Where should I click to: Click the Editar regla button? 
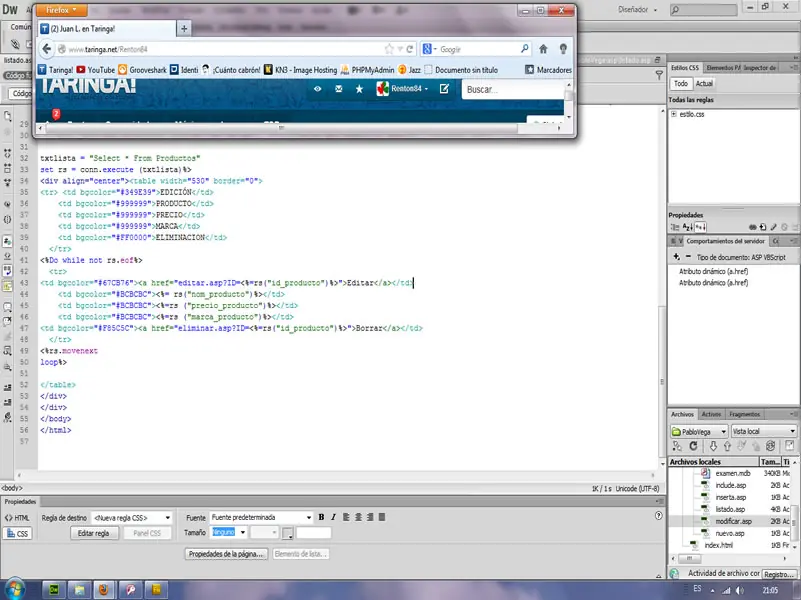pos(94,534)
